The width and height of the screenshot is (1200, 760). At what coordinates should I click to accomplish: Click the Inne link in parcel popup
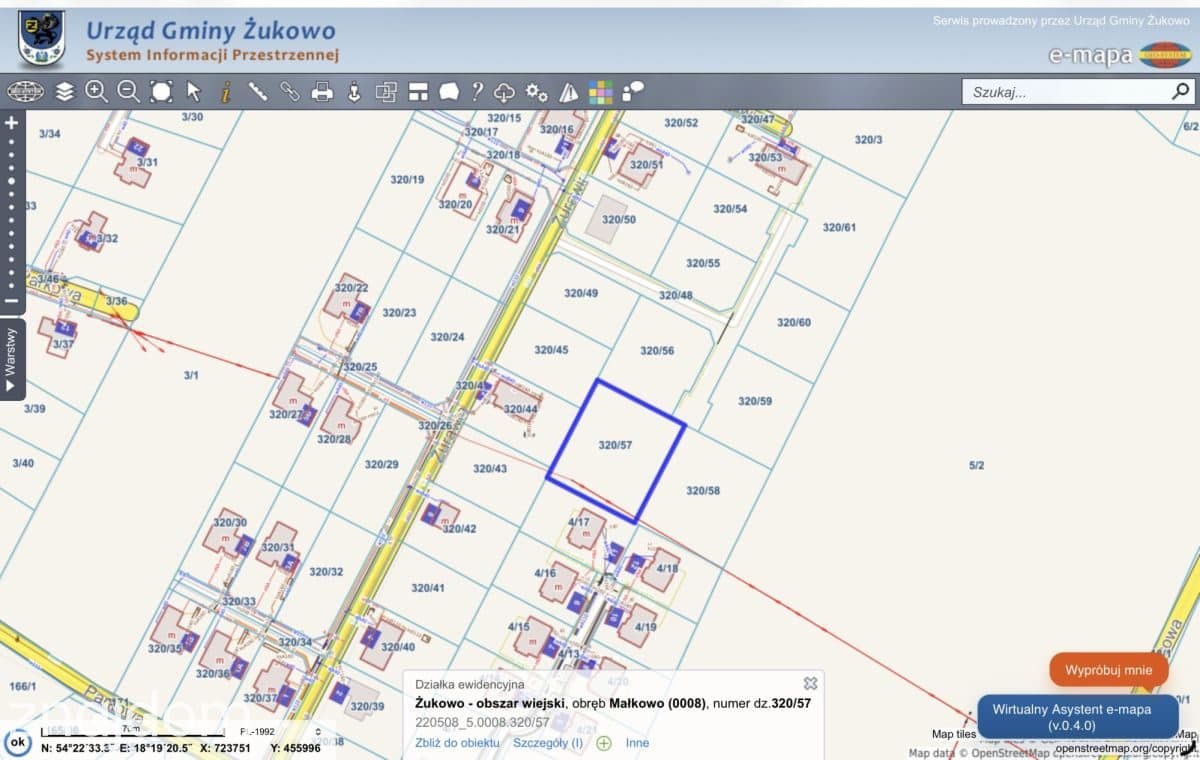click(x=637, y=743)
